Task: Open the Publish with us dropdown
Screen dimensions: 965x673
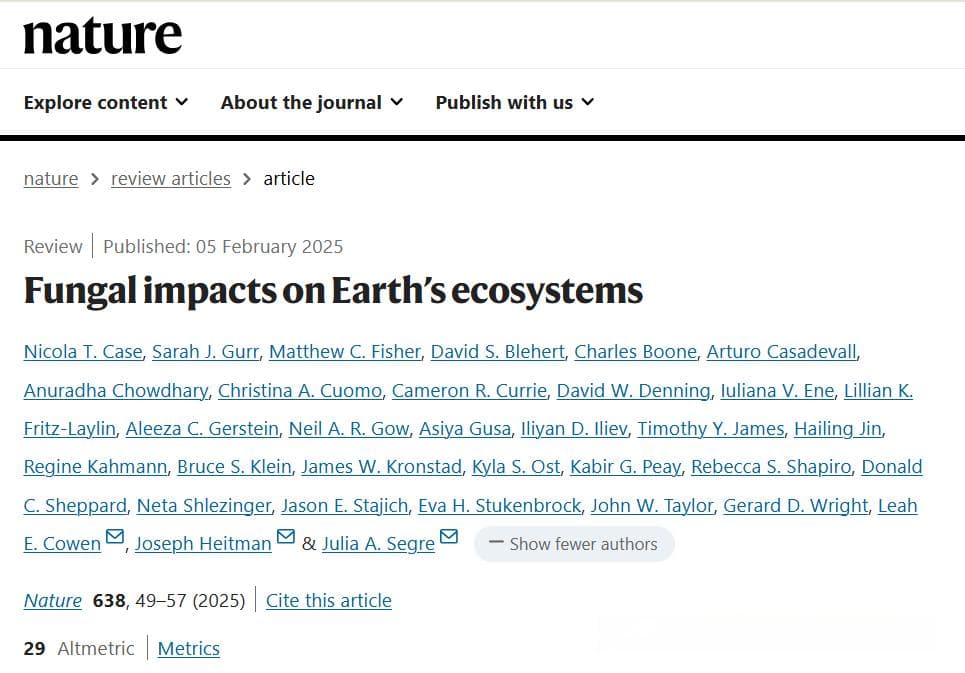Action: point(515,102)
